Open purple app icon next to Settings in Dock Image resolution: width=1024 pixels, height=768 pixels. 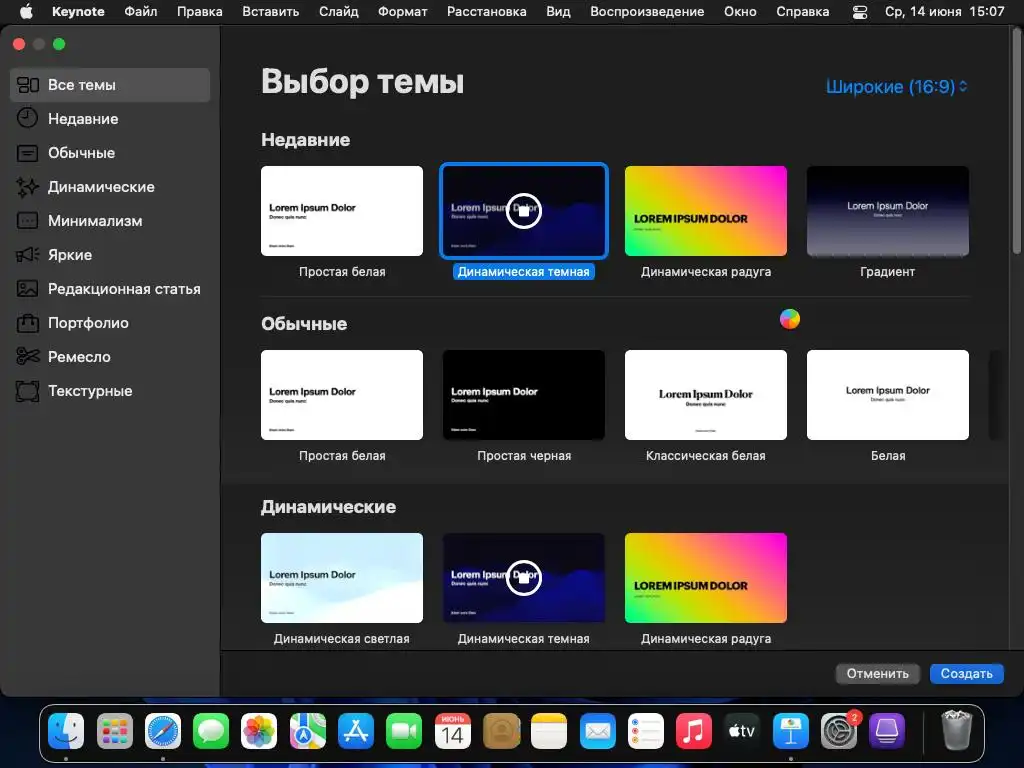887,730
